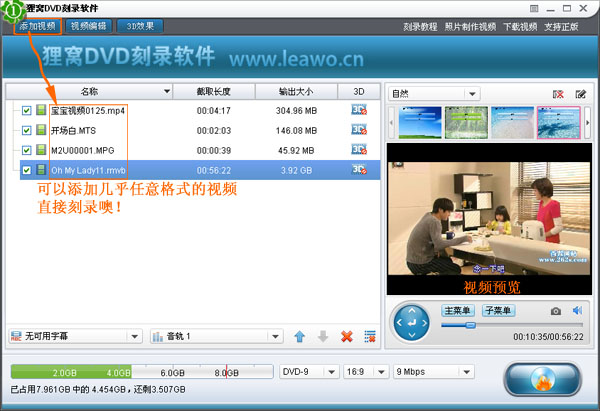Viewport: 600px width, 411px height.
Task: Open the 照片制作视频 link
Action: (x=470, y=27)
